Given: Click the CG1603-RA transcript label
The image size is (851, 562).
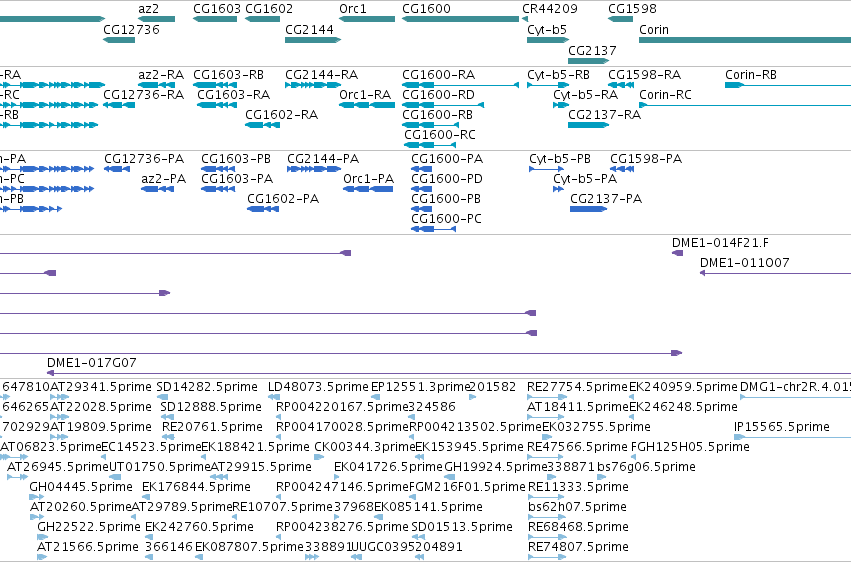Looking at the screenshot, I should (233, 95).
